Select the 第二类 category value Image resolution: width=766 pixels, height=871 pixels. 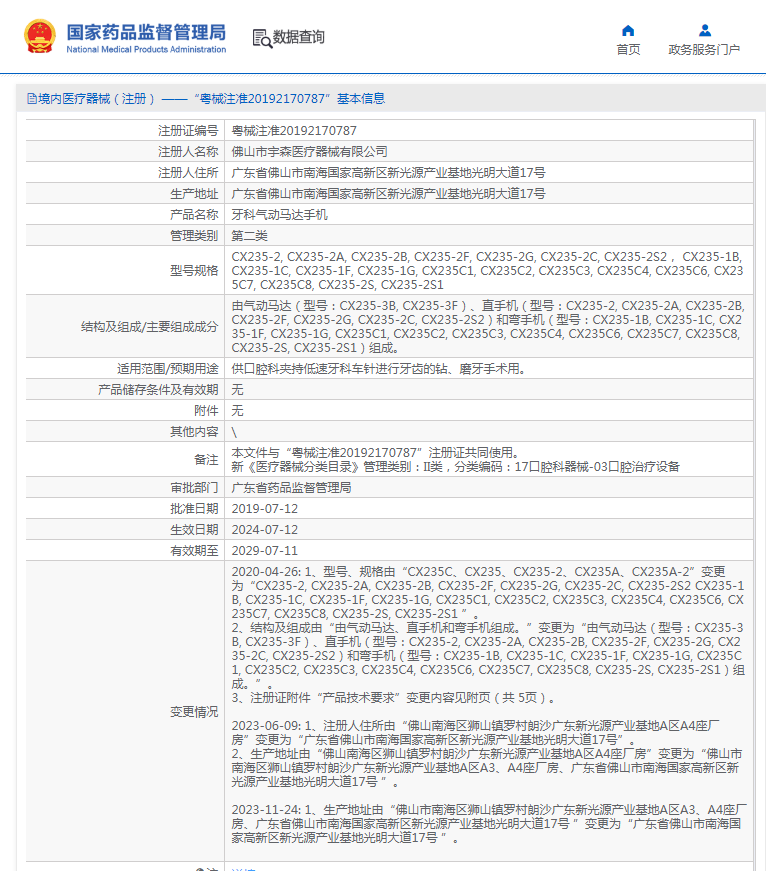coord(249,236)
